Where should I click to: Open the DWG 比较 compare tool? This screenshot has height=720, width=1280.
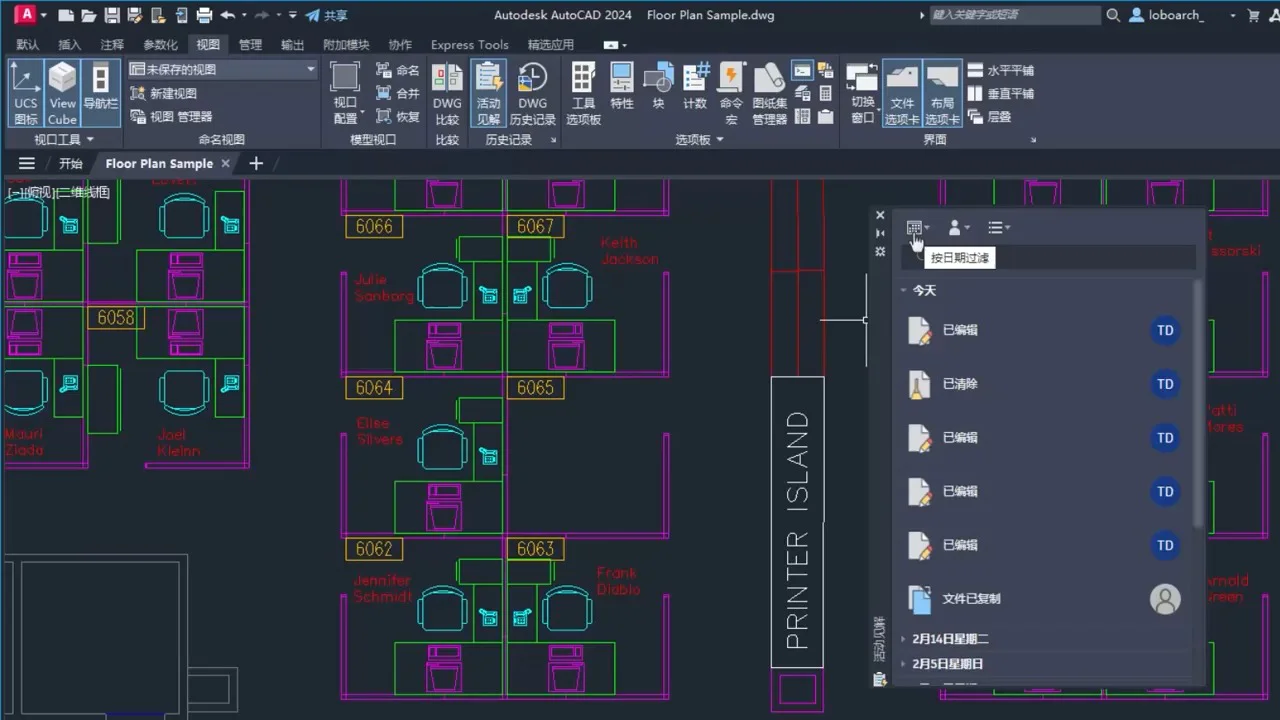(x=447, y=92)
